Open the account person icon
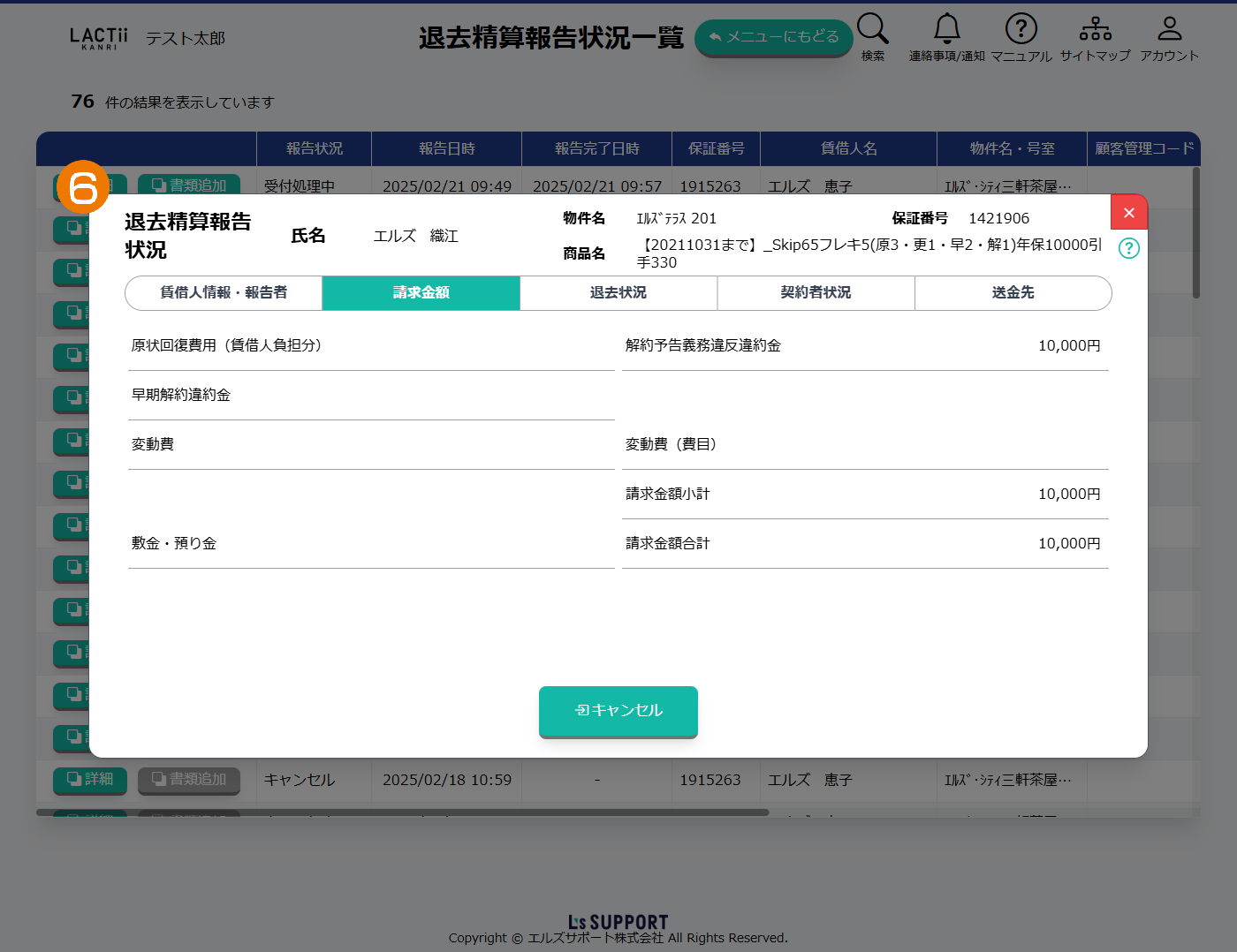The width and height of the screenshot is (1237, 952). coord(1169,30)
